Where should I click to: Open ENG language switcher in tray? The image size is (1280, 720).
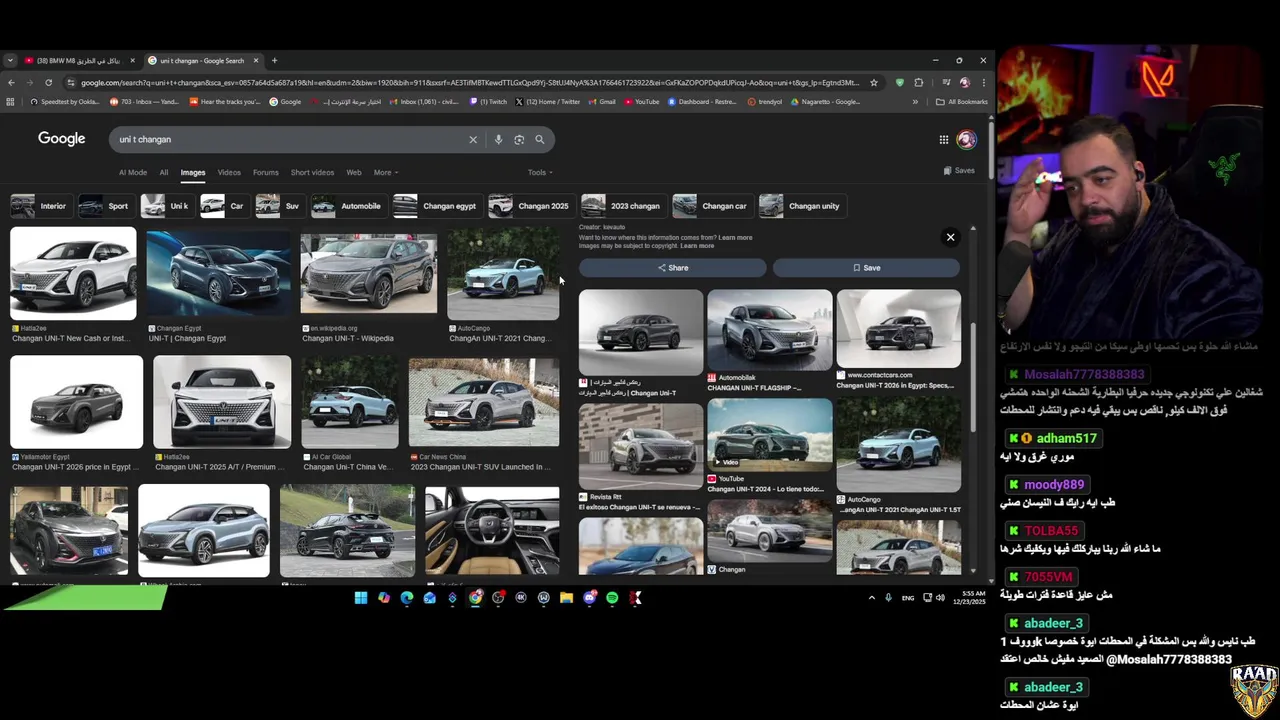tap(908, 598)
